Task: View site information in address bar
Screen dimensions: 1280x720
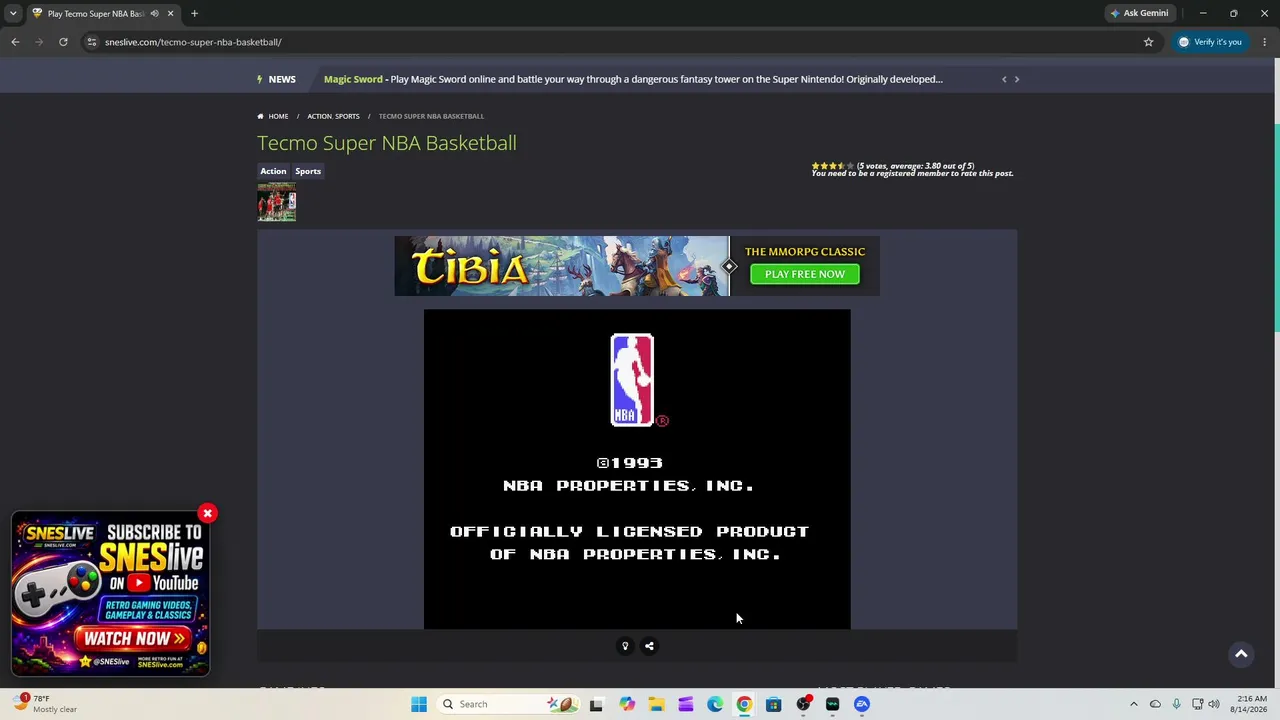Action: 91,42
